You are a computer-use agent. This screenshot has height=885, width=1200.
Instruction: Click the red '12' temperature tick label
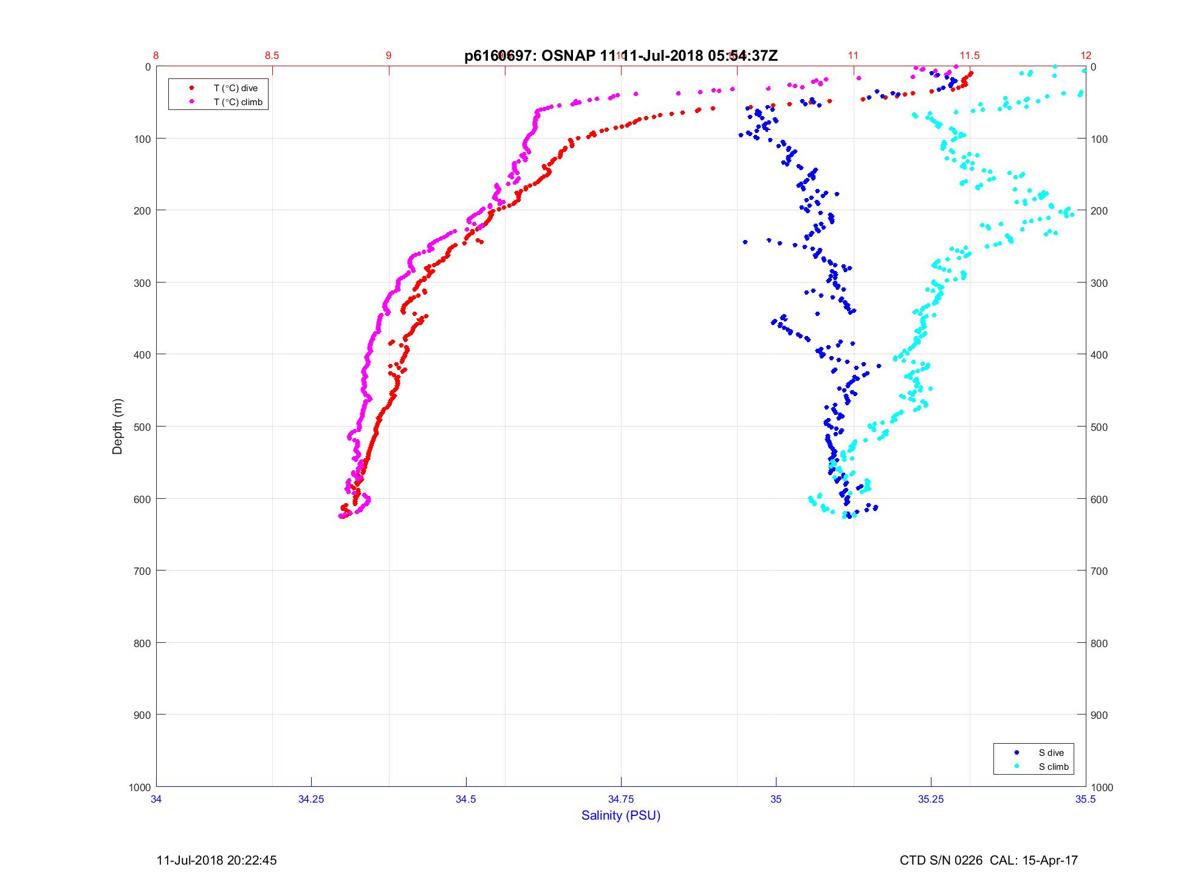[x=1085, y=56]
